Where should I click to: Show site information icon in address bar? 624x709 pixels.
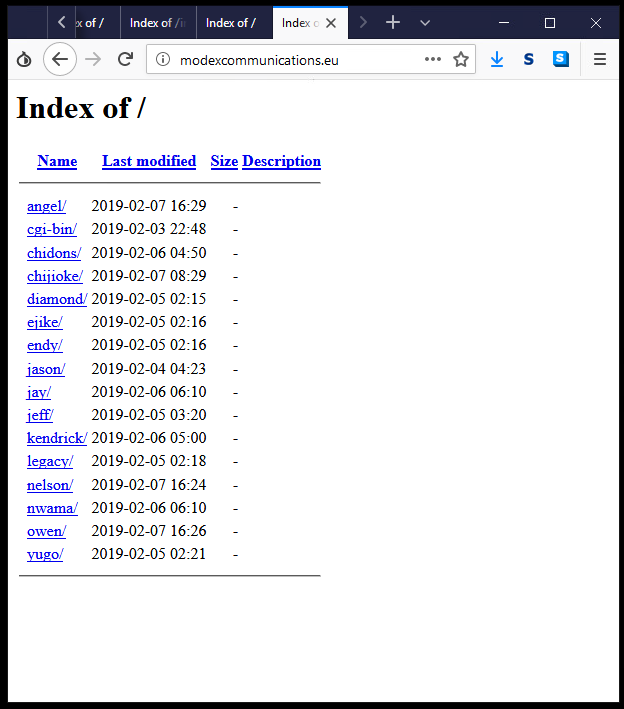click(x=164, y=59)
